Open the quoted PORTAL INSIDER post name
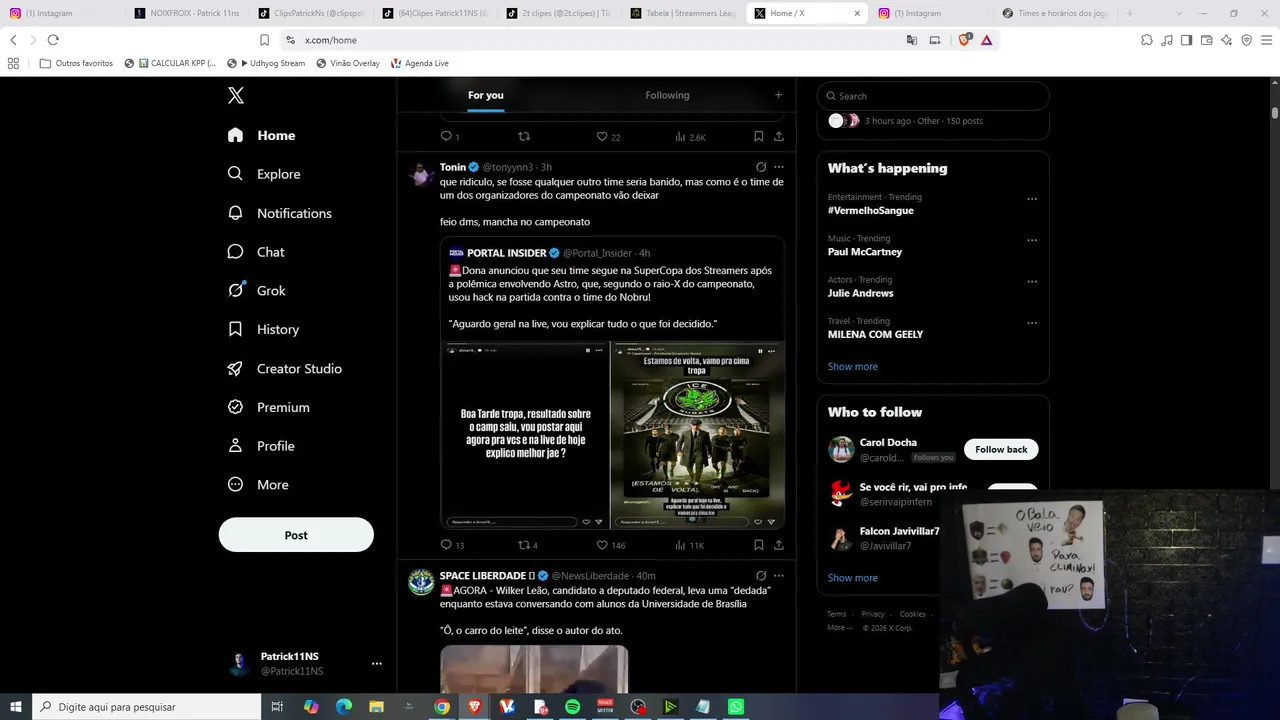 (507, 253)
